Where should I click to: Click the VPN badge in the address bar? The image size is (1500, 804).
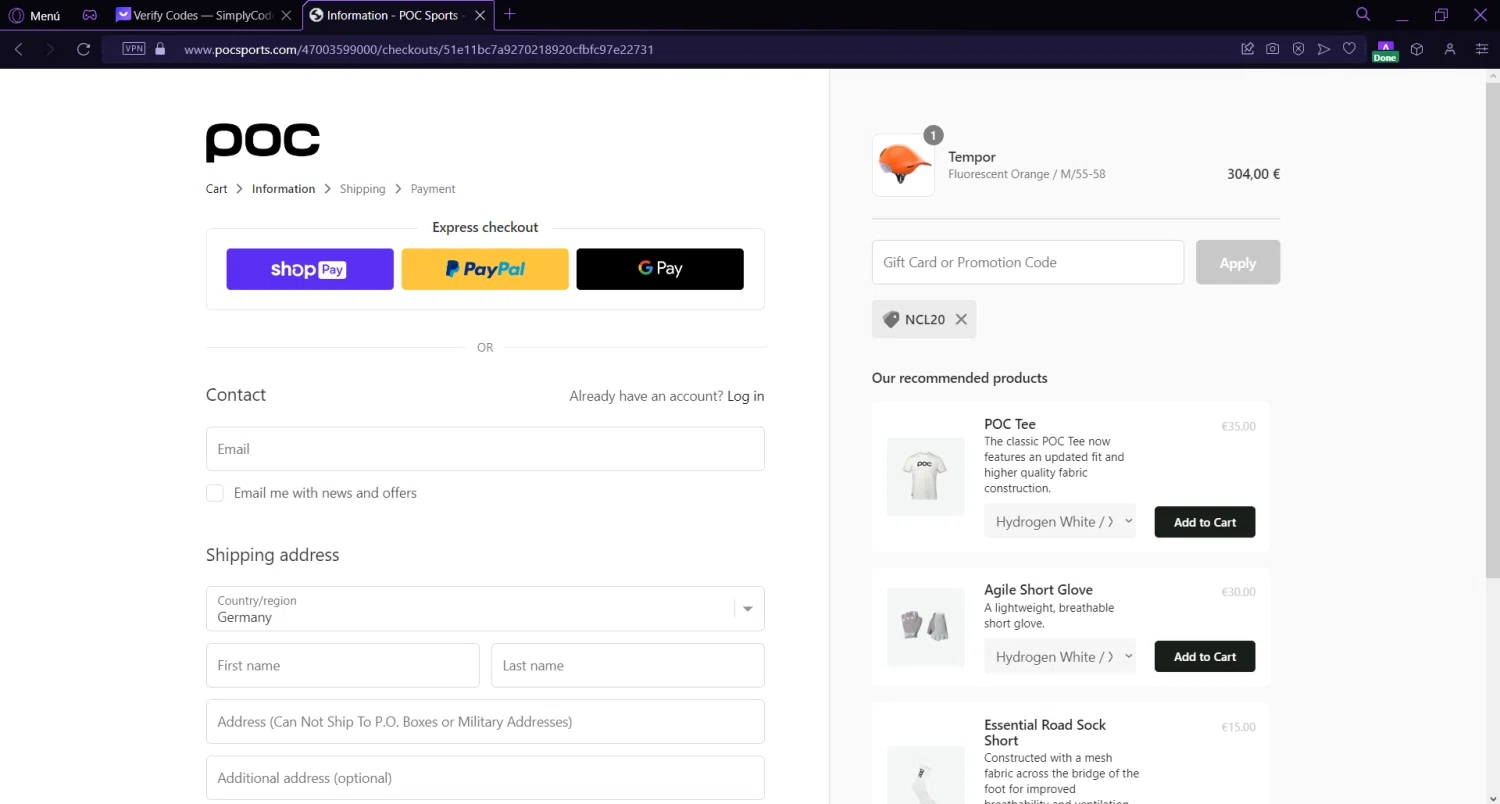coord(134,48)
